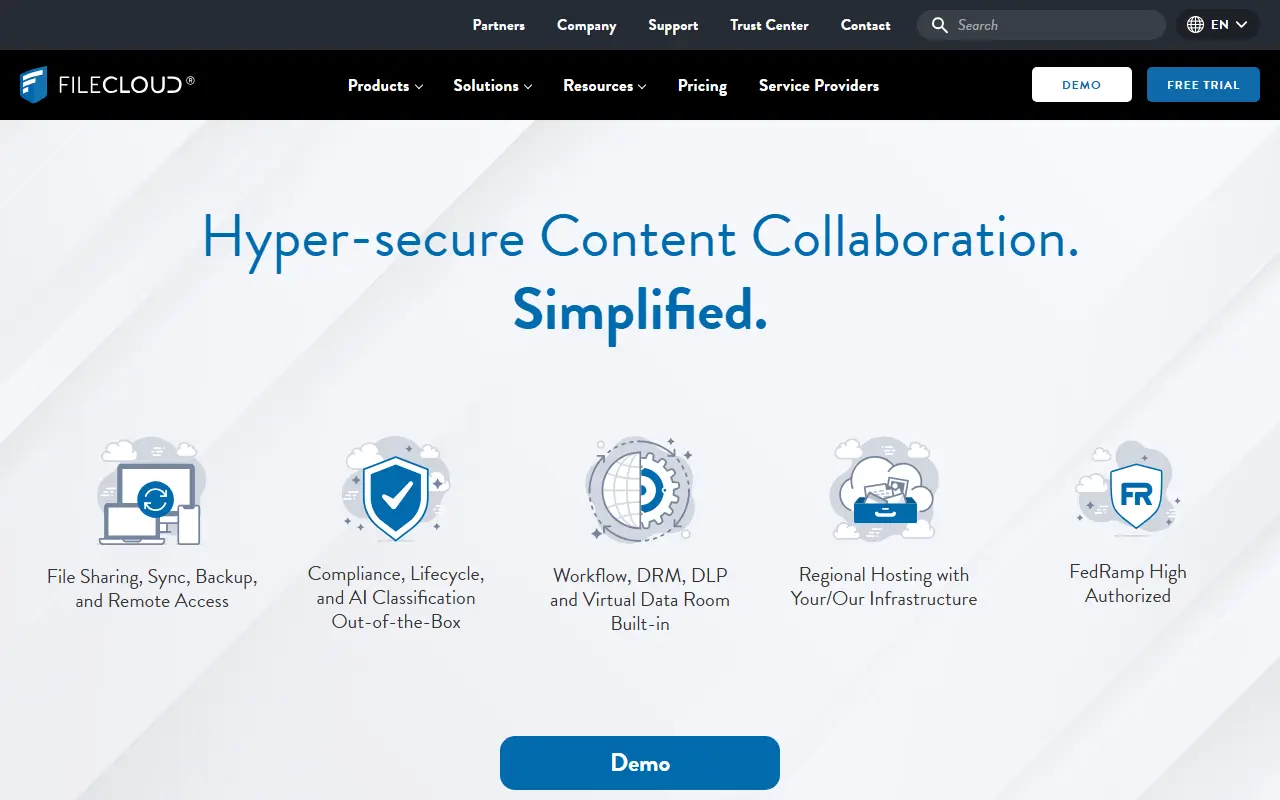Screen dimensions: 1280x800
Task: Click the cloud file drawer illustration
Action: [x=884, y=489]
